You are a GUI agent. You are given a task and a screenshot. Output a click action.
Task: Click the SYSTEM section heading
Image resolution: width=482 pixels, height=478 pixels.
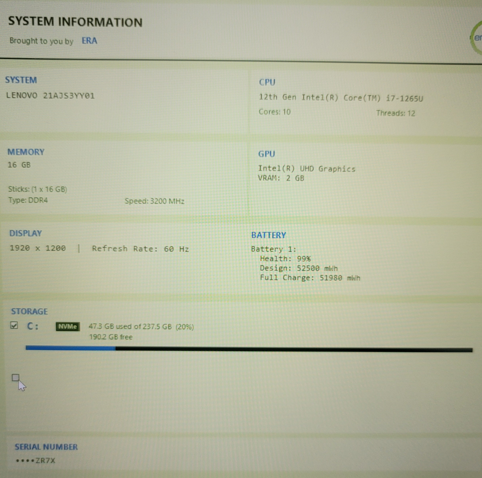tap(21, 80)
